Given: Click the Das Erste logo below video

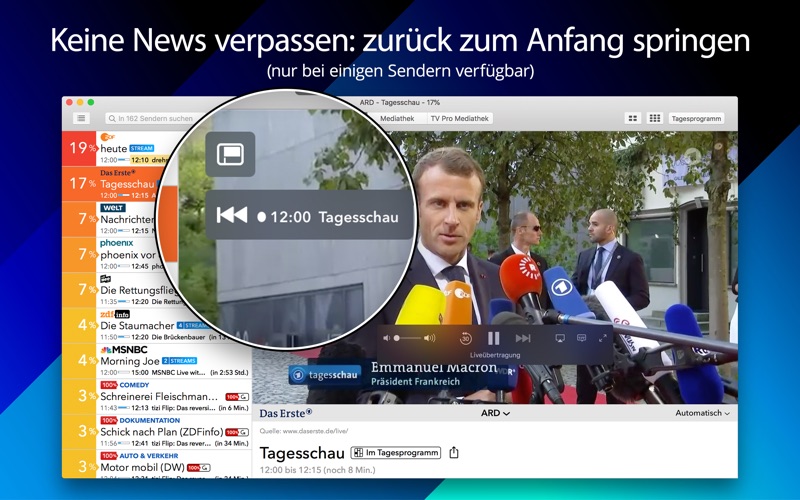Looking at the screenshot, I should 285,413.
